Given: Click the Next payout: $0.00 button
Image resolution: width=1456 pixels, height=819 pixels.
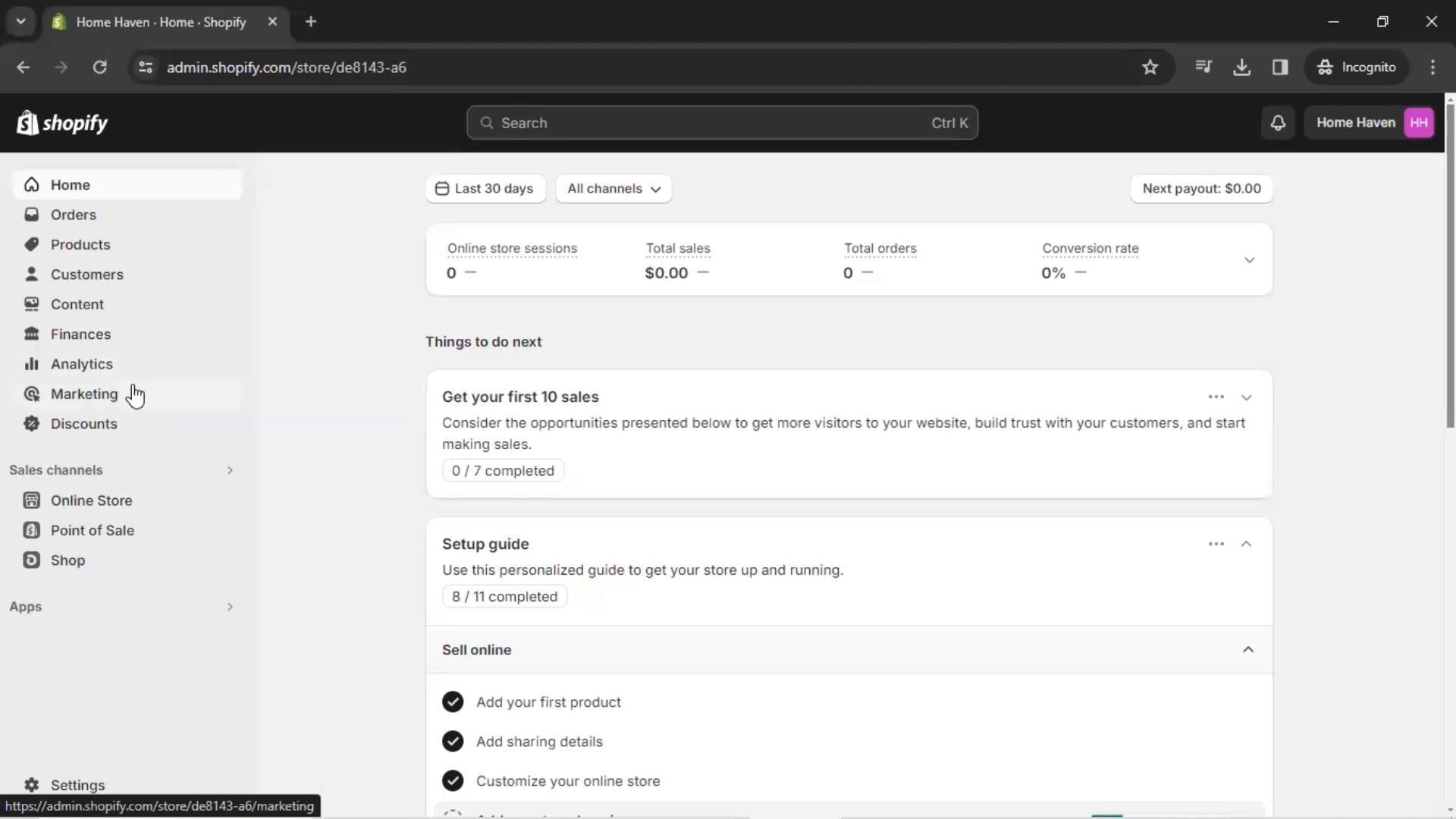Looking at the screenshot, I should [x=1200, y=189].
